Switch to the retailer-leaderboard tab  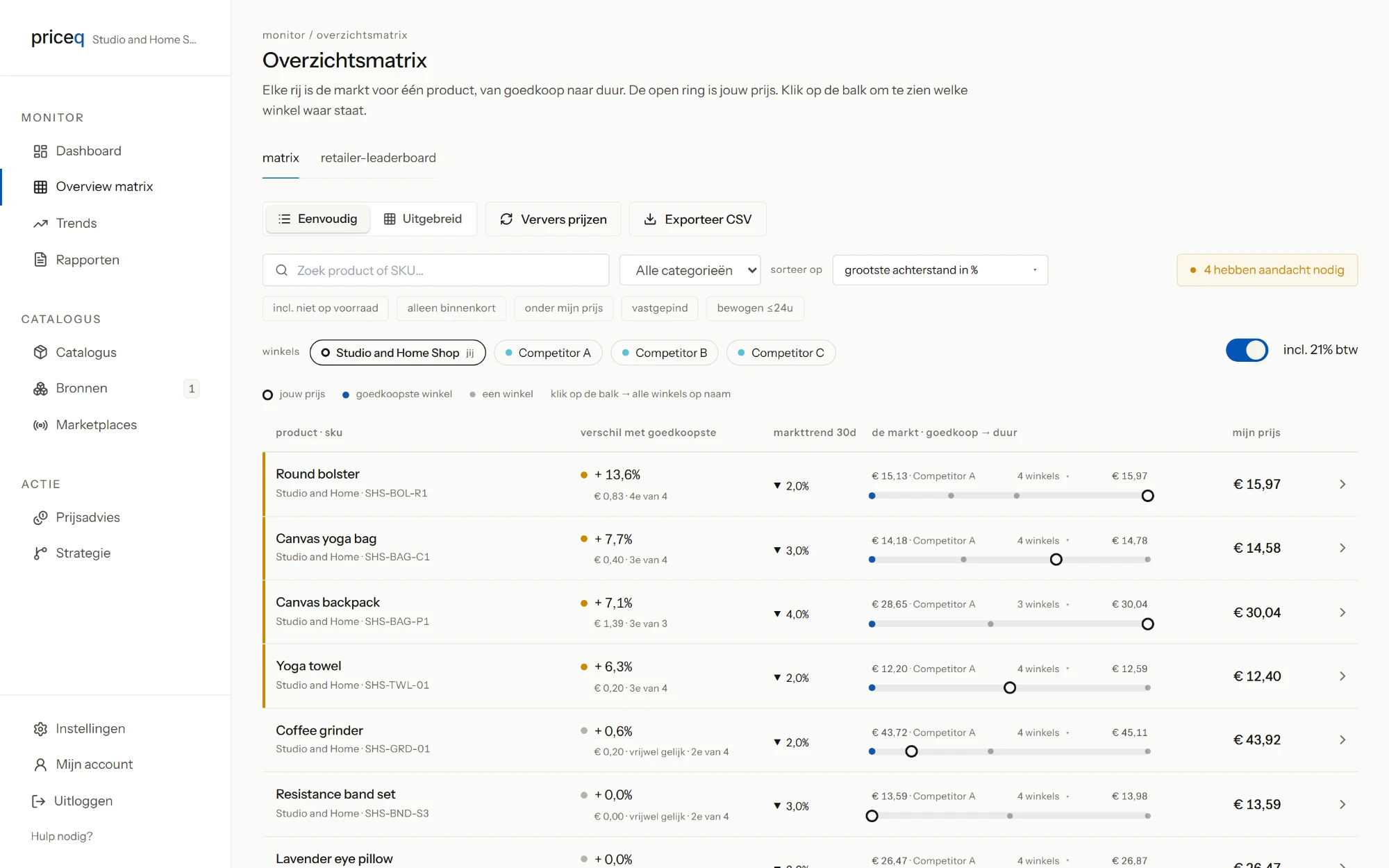click(x=378, y=158)
